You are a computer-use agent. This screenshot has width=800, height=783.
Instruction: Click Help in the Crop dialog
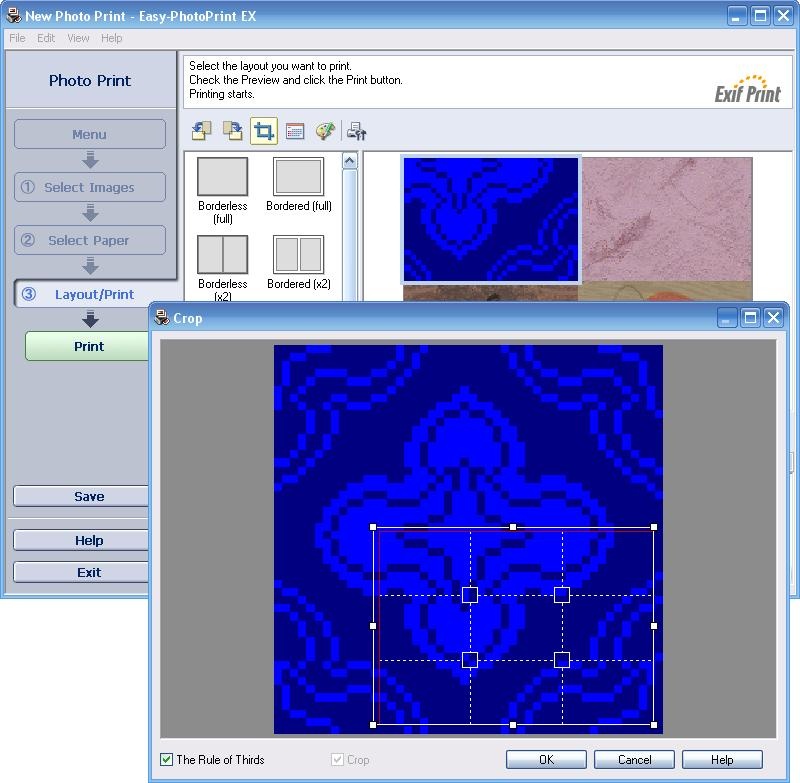pos(722,760)
